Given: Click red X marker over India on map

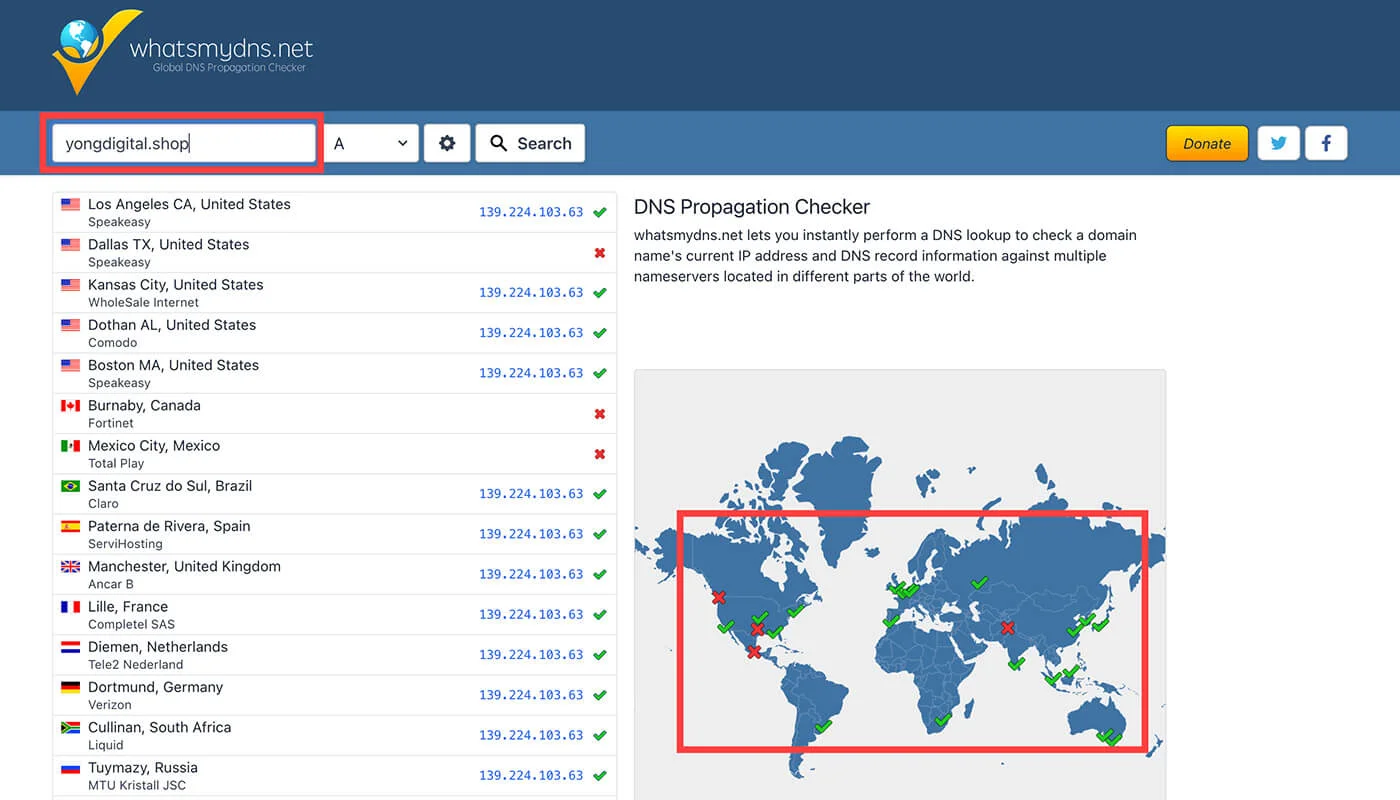Looking at the screenshot, I should [1008, 628].
